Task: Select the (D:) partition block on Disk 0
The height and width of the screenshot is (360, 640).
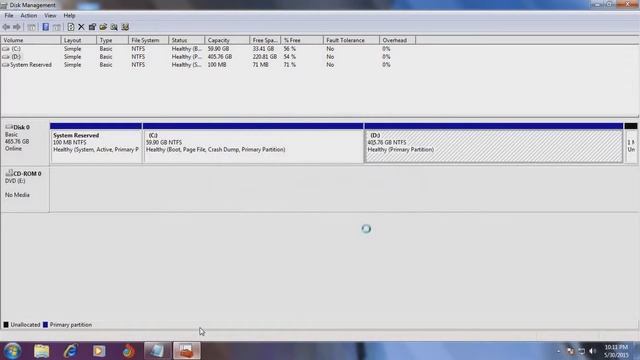Action: point(493,143)
